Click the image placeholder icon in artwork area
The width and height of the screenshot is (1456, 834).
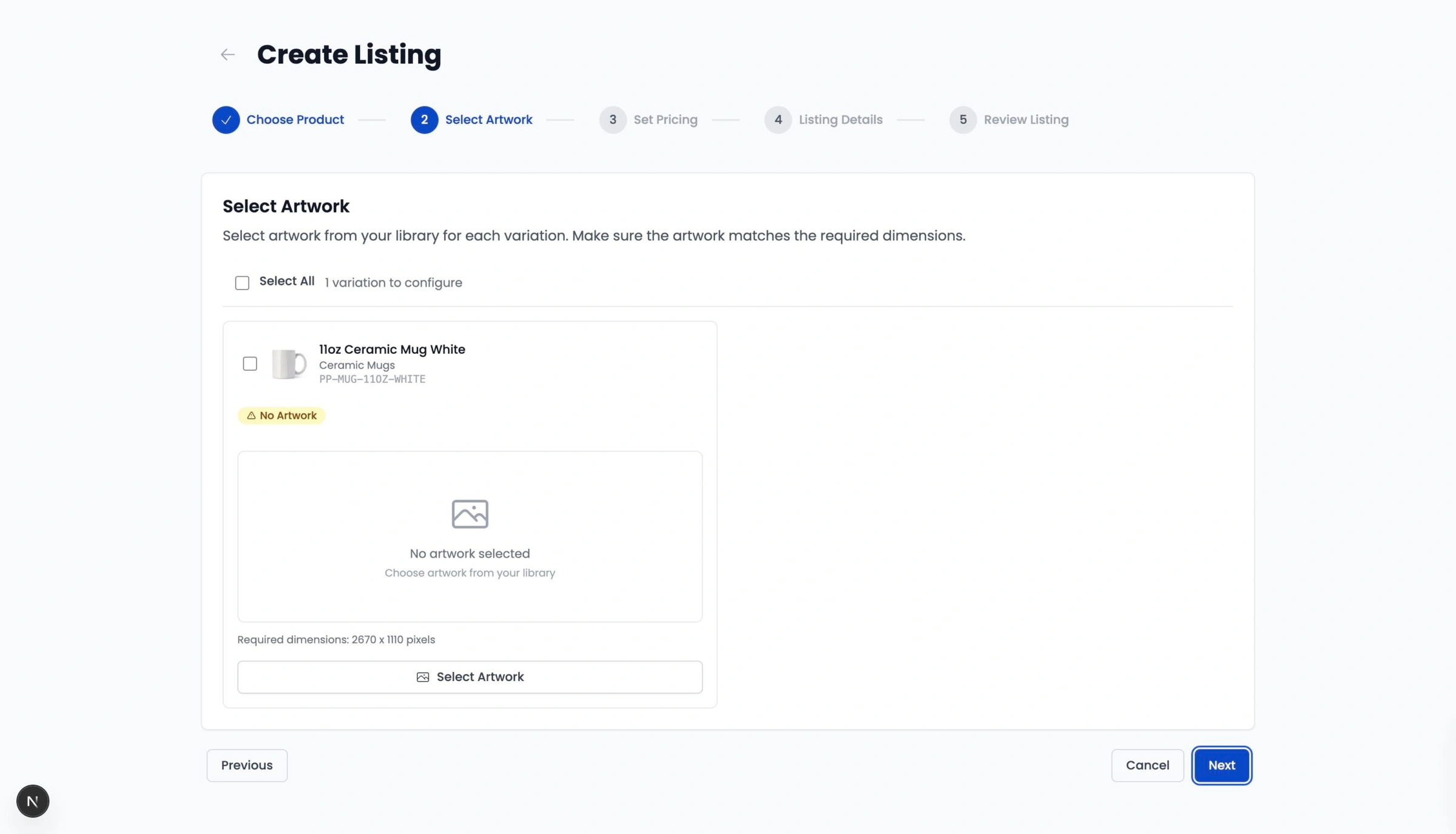(470, 514)
